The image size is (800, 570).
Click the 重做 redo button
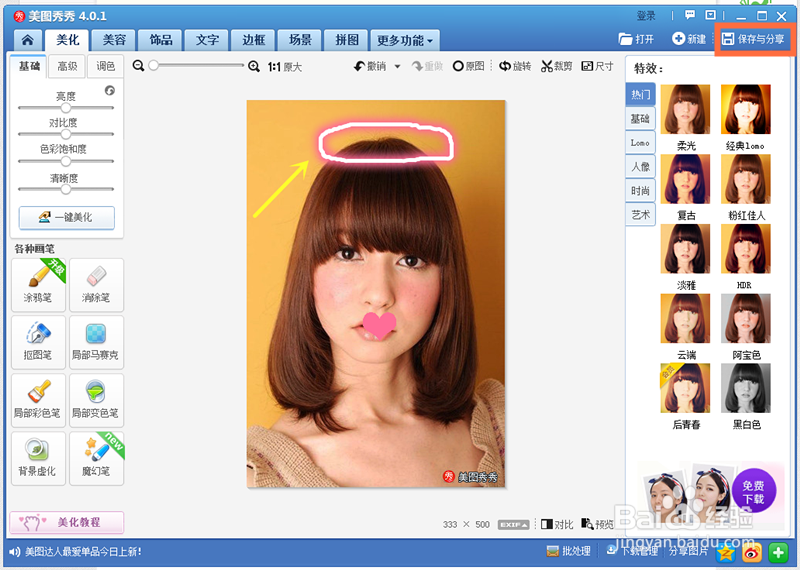click(x=428, y=66)
